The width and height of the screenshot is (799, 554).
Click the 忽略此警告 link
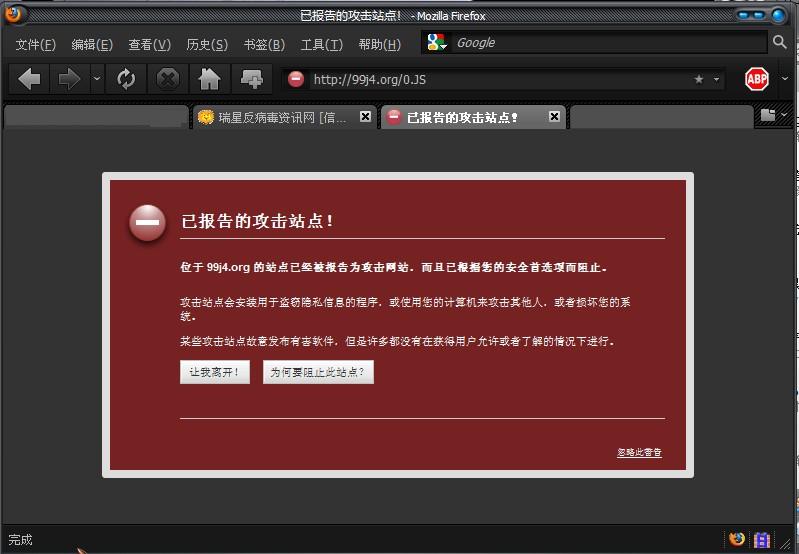pos(639,452)
